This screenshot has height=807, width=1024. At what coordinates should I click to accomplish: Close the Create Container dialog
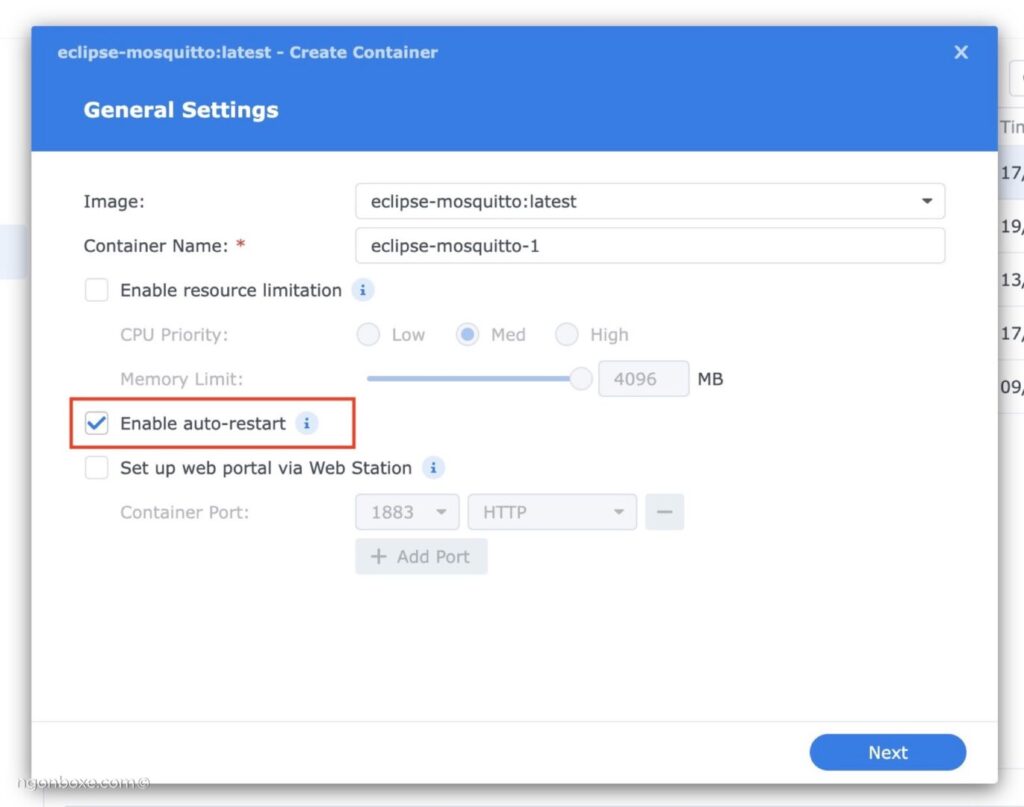pos(961,52)
